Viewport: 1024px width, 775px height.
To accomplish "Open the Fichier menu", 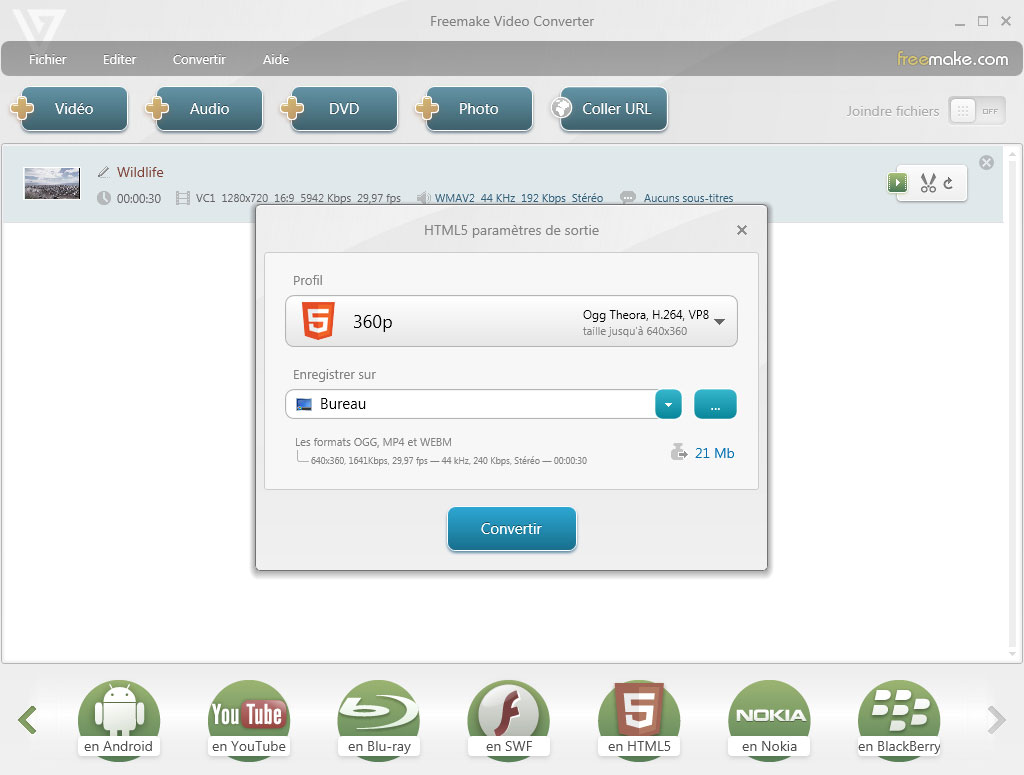I will [x=48, y=59].
